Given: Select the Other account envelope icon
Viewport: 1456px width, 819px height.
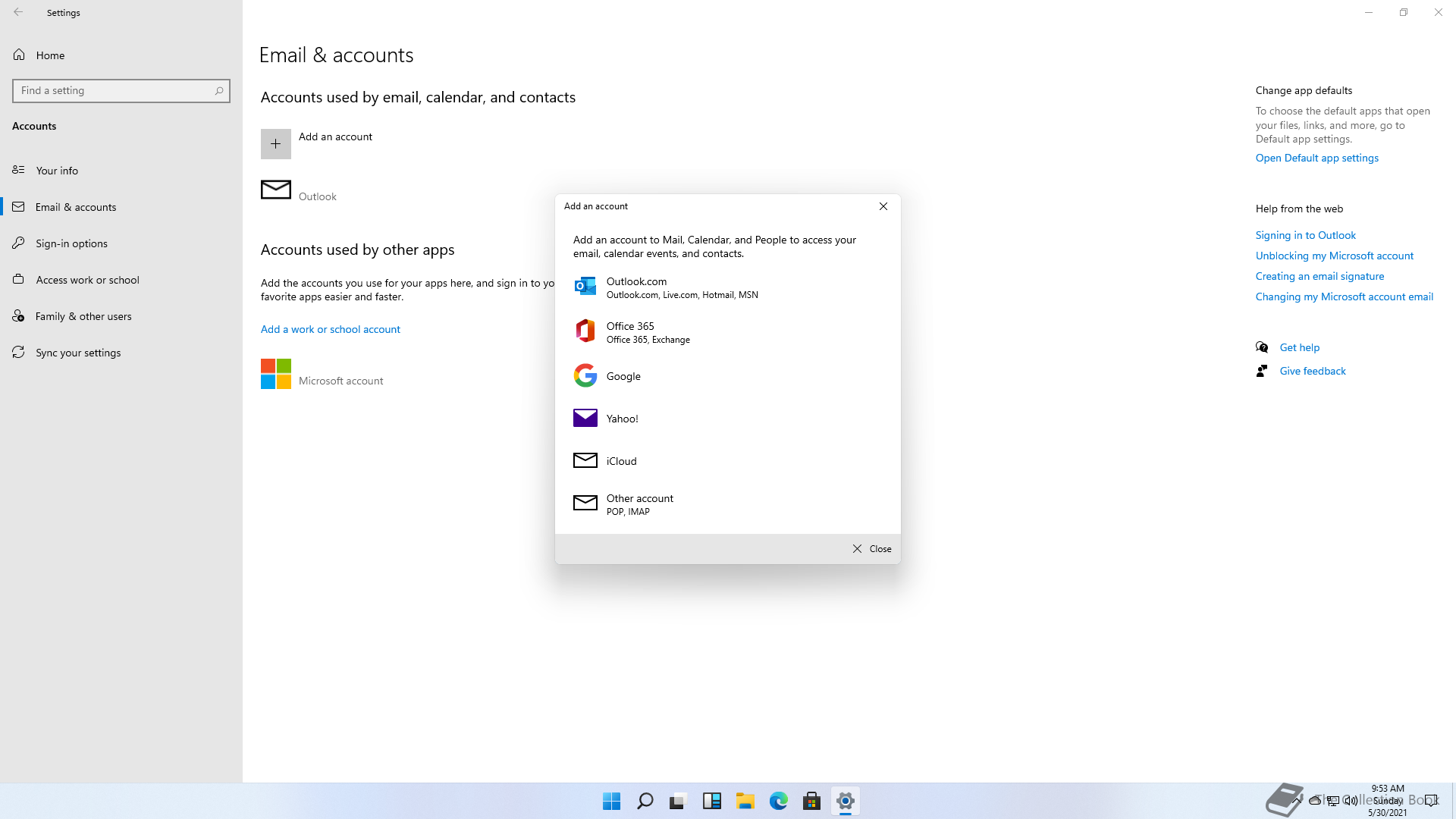Looking at the screenshot, I should click(x=585, y=503).
